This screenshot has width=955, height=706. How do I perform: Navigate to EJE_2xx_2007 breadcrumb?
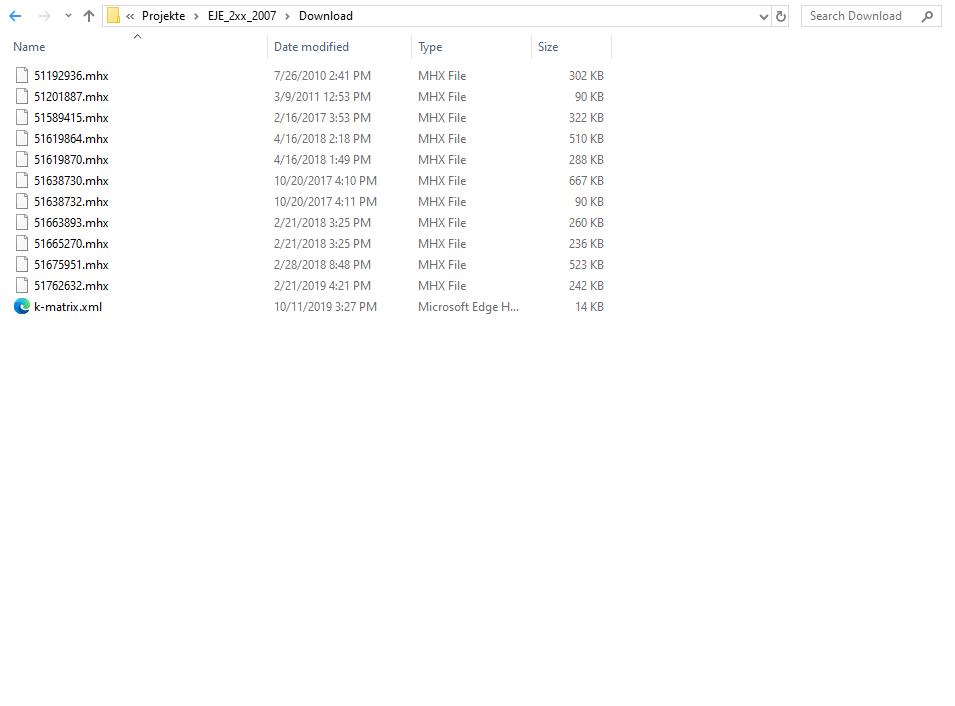point(242,16)
